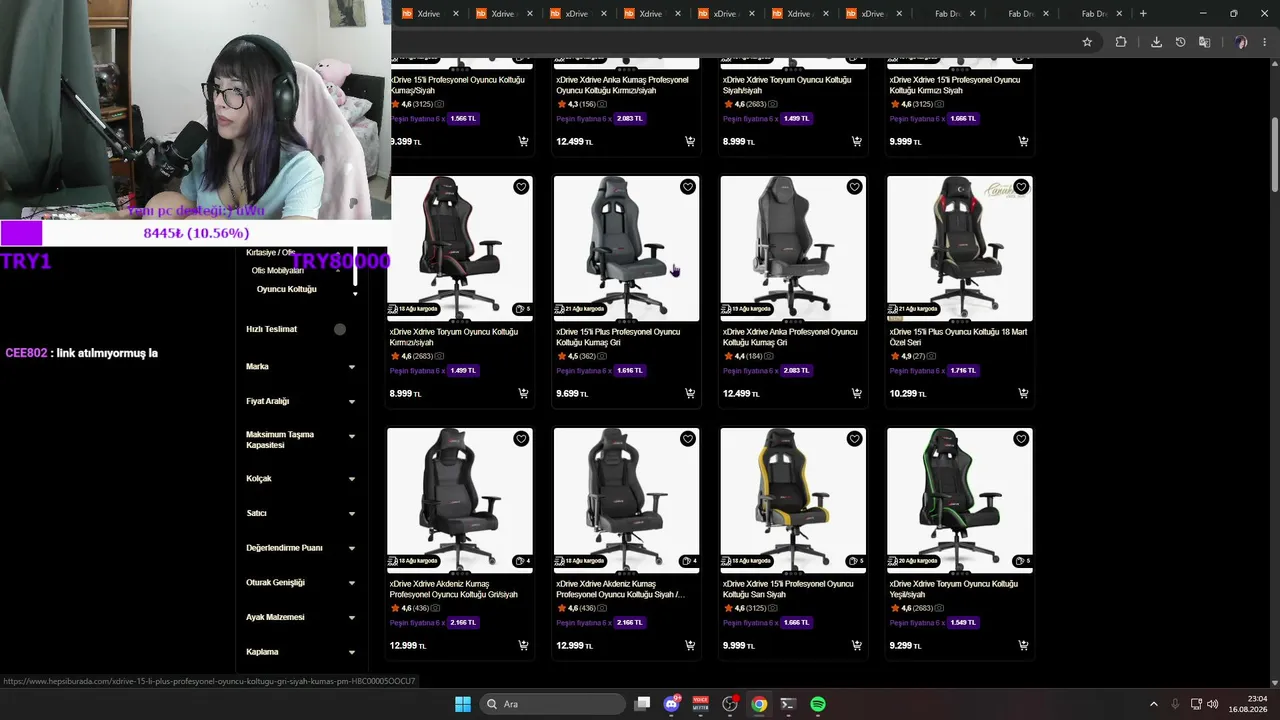Add the 9.699 TL 15'li Plus Kumaş Gri chair to cart
This screenshot has width=1280, height=720.
pos(690,393)
